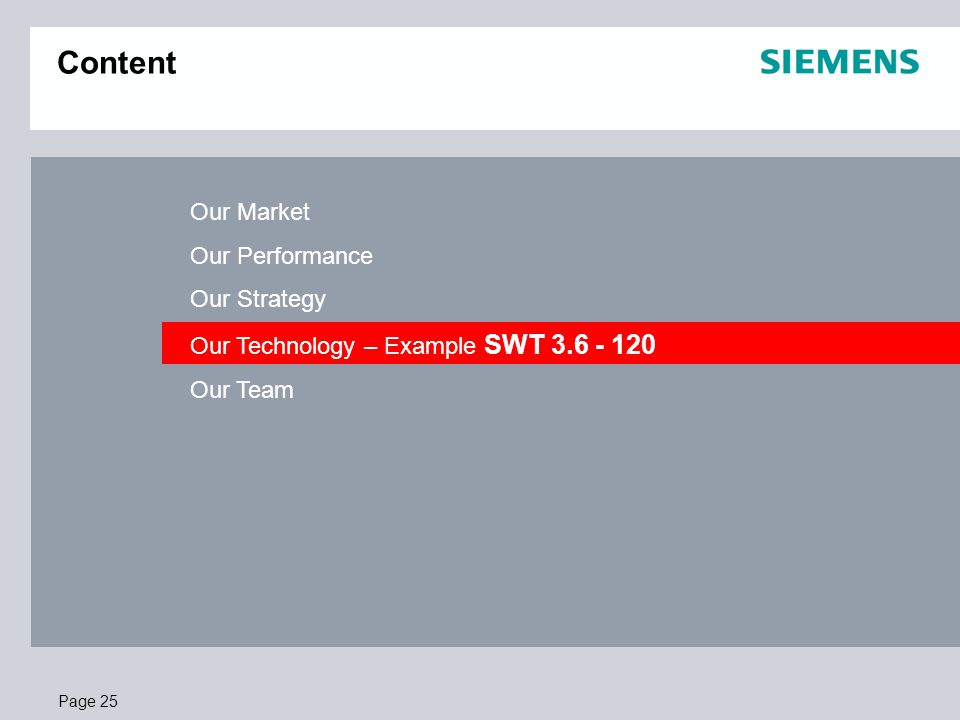The width and height of the screenshot is (960, 720).
Task: Select the "Our Strategy" entry
Action: [x=258, y=300]
